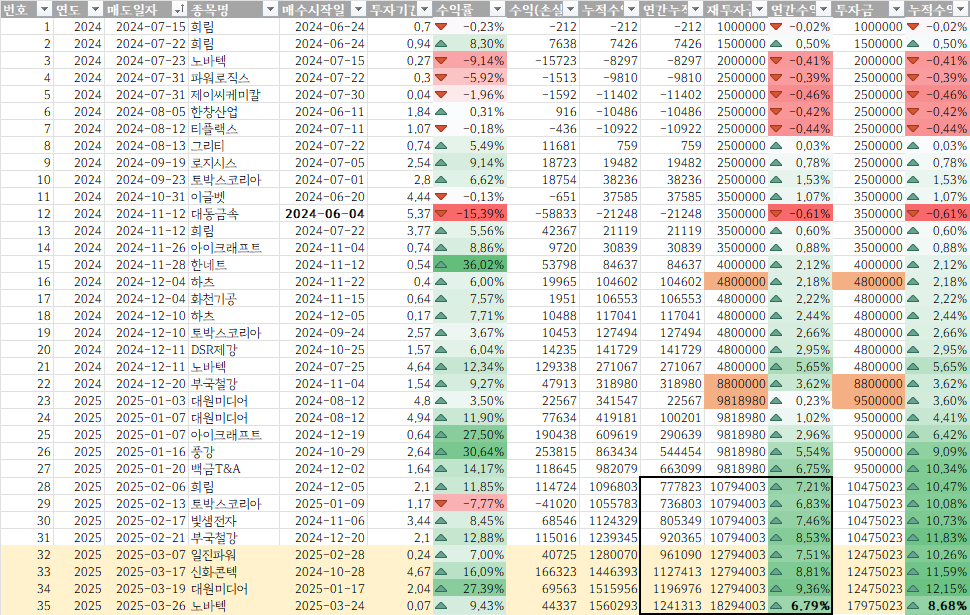Select the 화천기공 stock name cell
Viewport: 970px width, 615px height.
(x=233, y=299)
